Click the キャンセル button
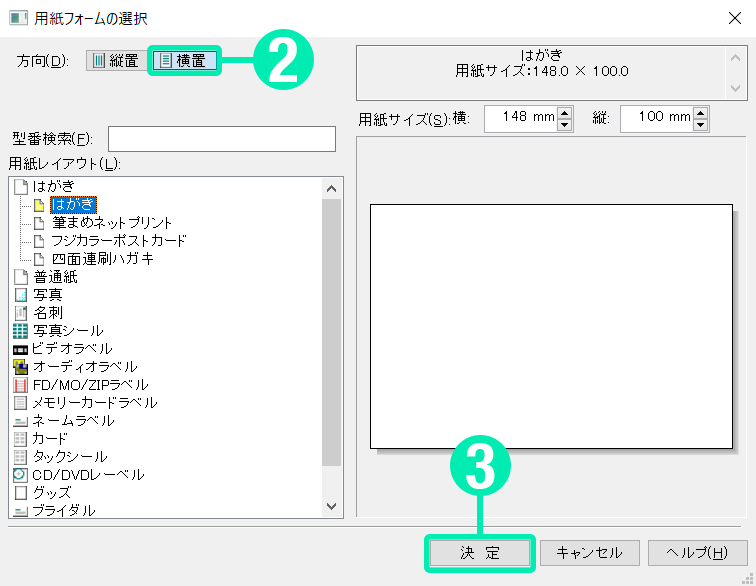This screenshot has width=756, height=586. [590, 553]
